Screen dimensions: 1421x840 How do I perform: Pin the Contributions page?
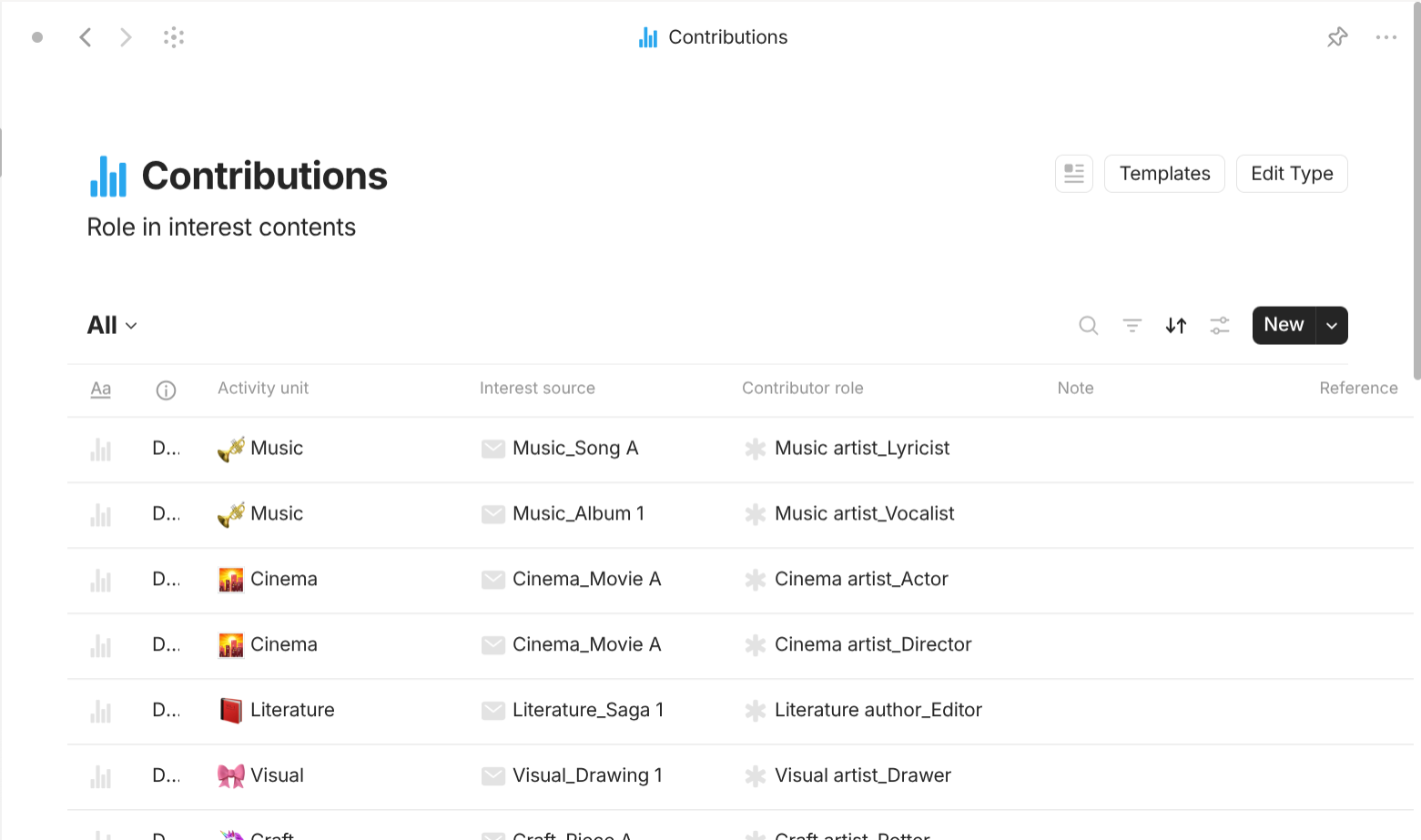pyautogui.click(x=1337, y=36)
